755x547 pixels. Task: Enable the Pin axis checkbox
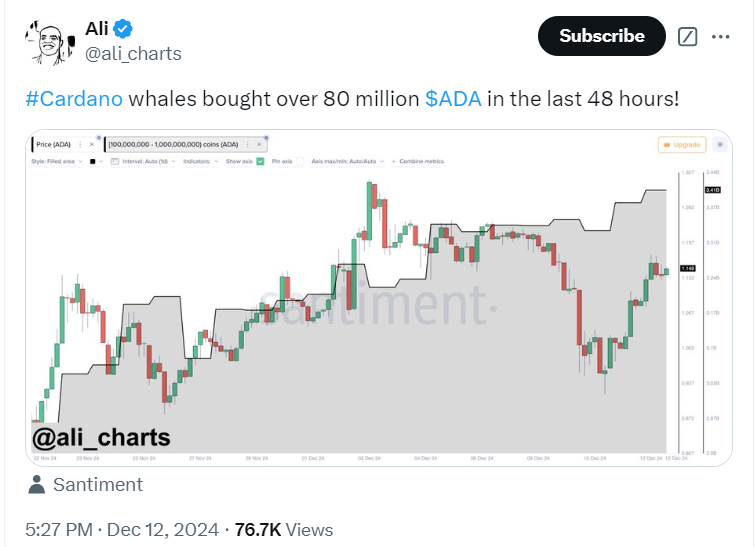(x=300, y=161)
